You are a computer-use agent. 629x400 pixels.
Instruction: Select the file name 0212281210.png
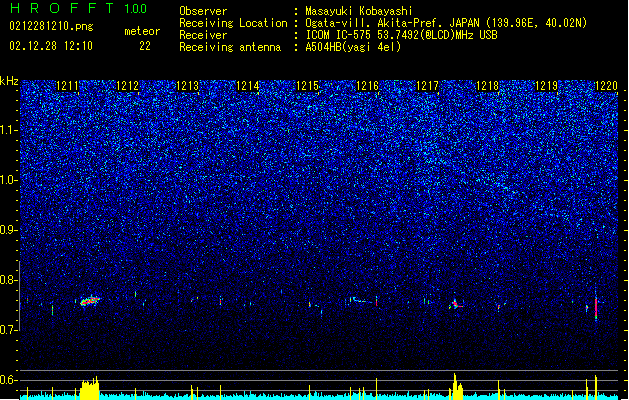51,26
